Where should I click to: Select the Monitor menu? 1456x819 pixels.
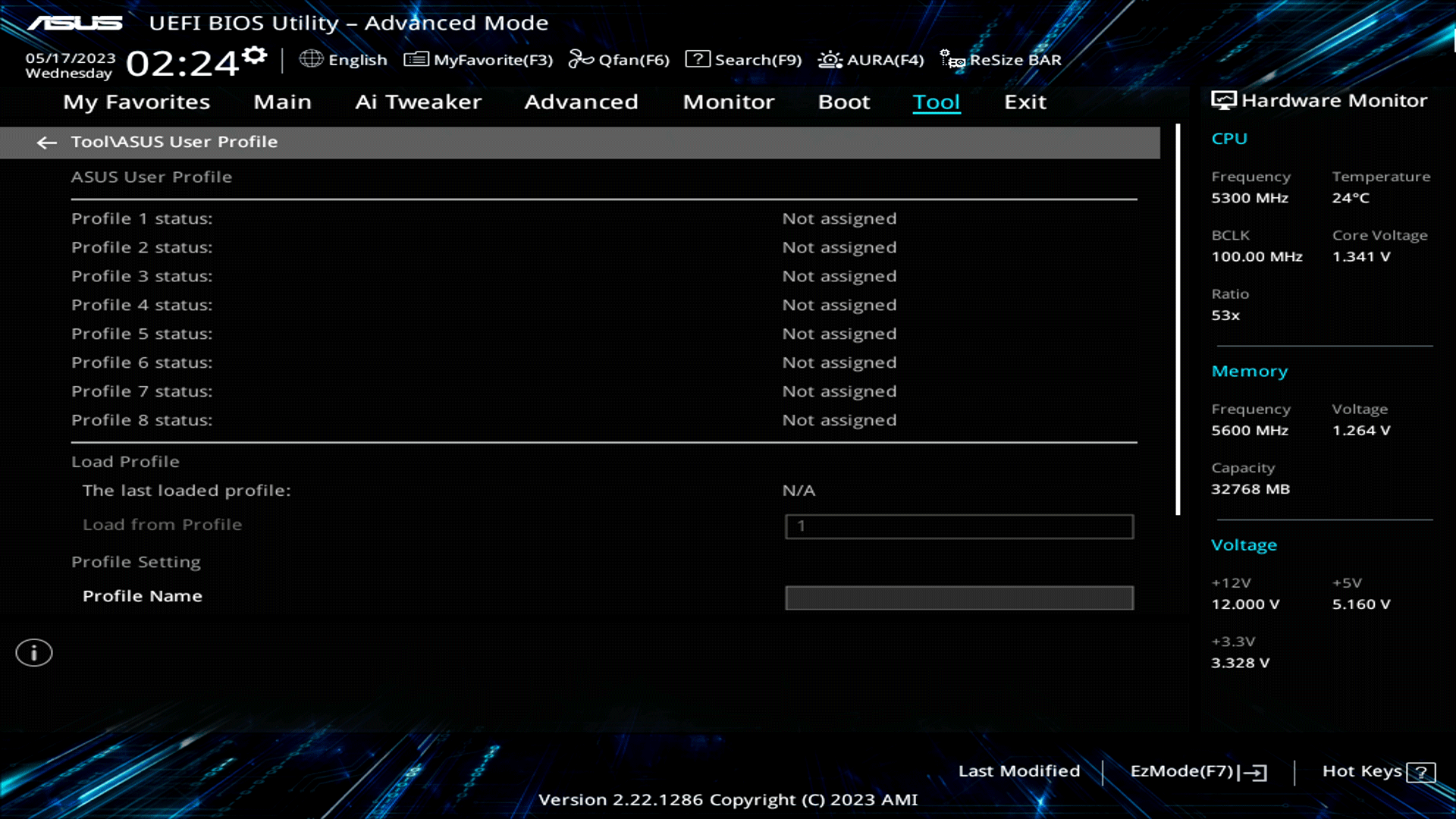coord(728,102)
